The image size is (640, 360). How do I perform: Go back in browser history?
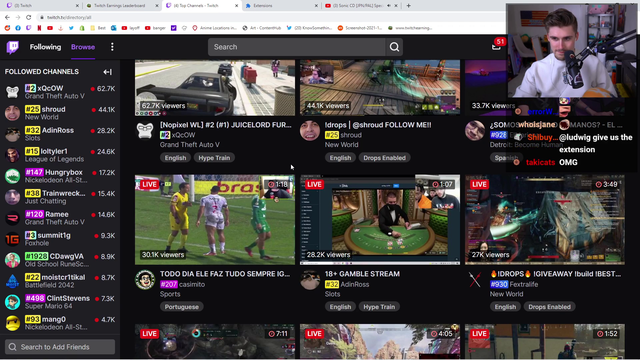tap(7, 17)
